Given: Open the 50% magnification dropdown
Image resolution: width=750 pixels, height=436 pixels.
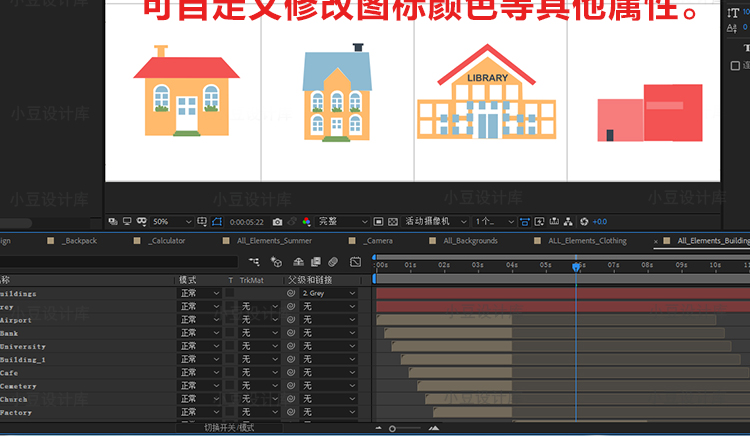Looking at the screenshot, I should point(171,221).
